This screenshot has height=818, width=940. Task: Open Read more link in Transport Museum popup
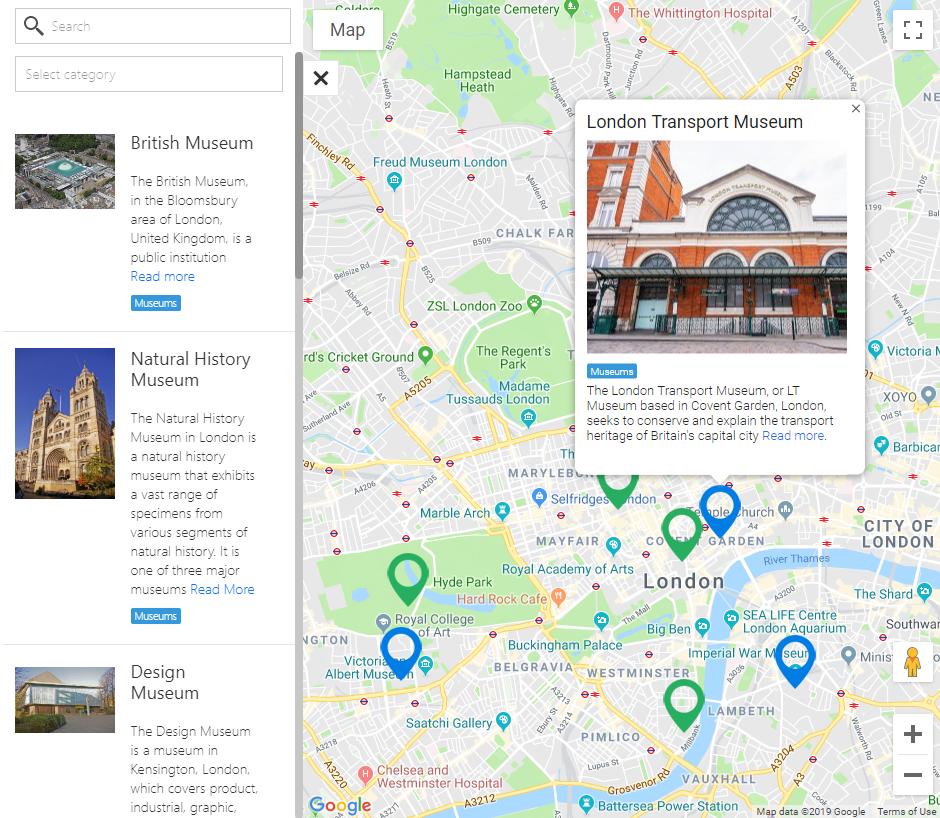794,436
